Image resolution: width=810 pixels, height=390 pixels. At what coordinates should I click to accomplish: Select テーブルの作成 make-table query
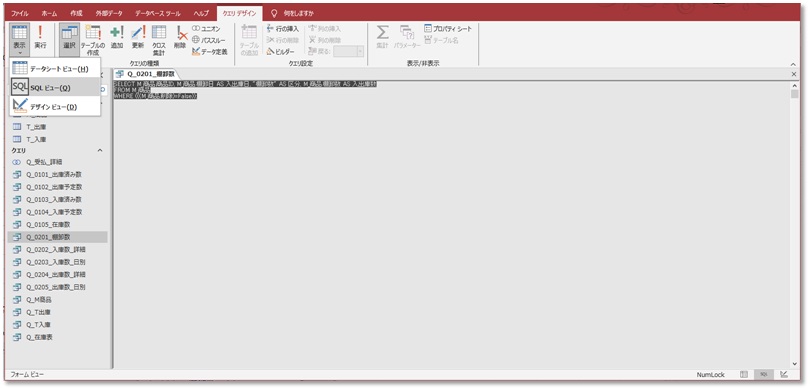pyautogui.click(x=92, y=40)
